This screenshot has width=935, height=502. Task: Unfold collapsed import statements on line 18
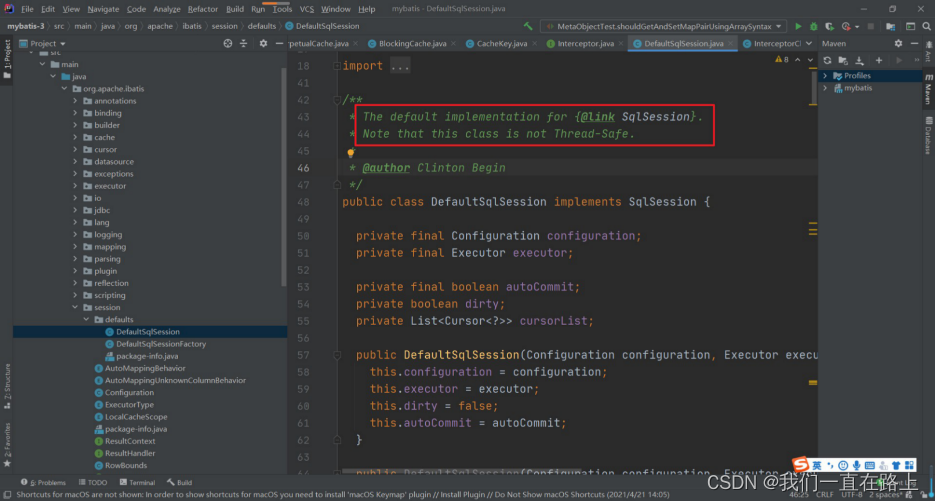coord(337,66)
